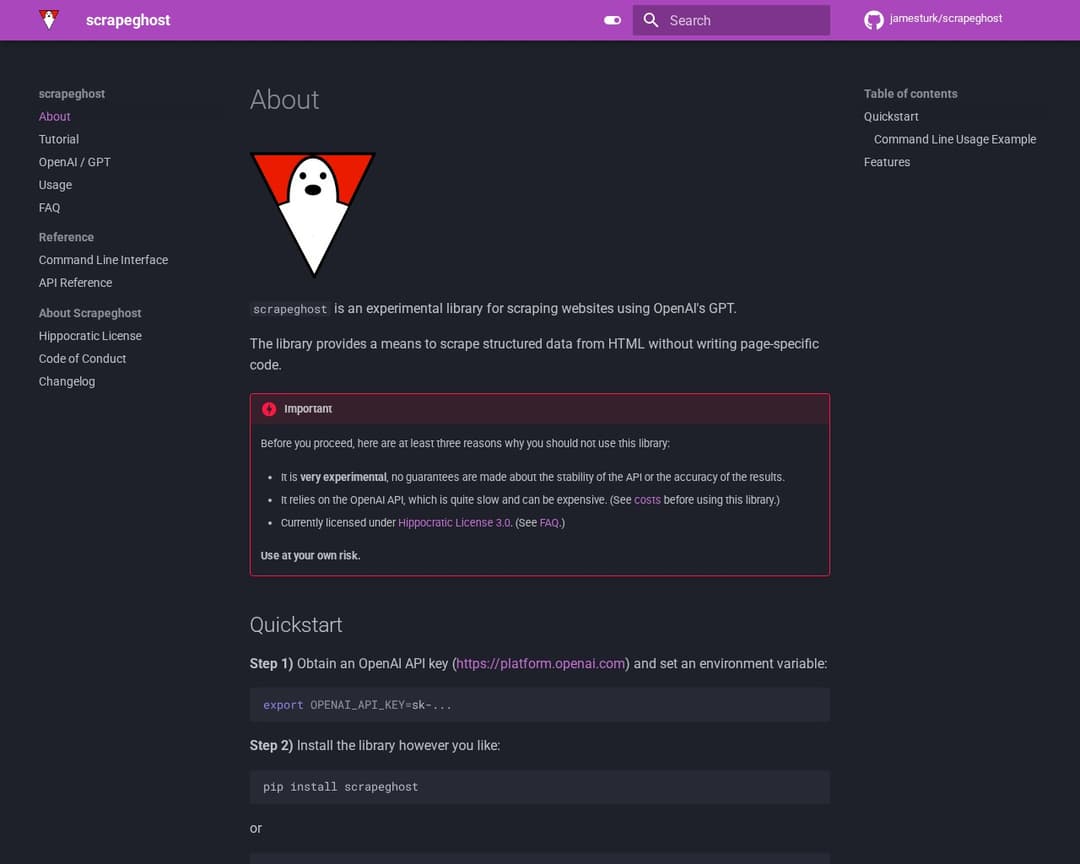This screenshot has width=1080, height=864.
Task: Click the scrapeghost sidebar section heading
Action: tap(72, 94)
